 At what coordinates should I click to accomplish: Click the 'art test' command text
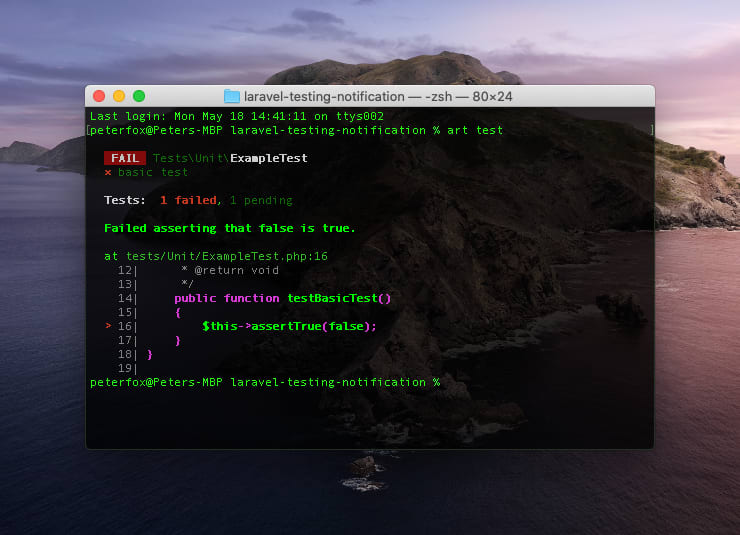(475, 130)
